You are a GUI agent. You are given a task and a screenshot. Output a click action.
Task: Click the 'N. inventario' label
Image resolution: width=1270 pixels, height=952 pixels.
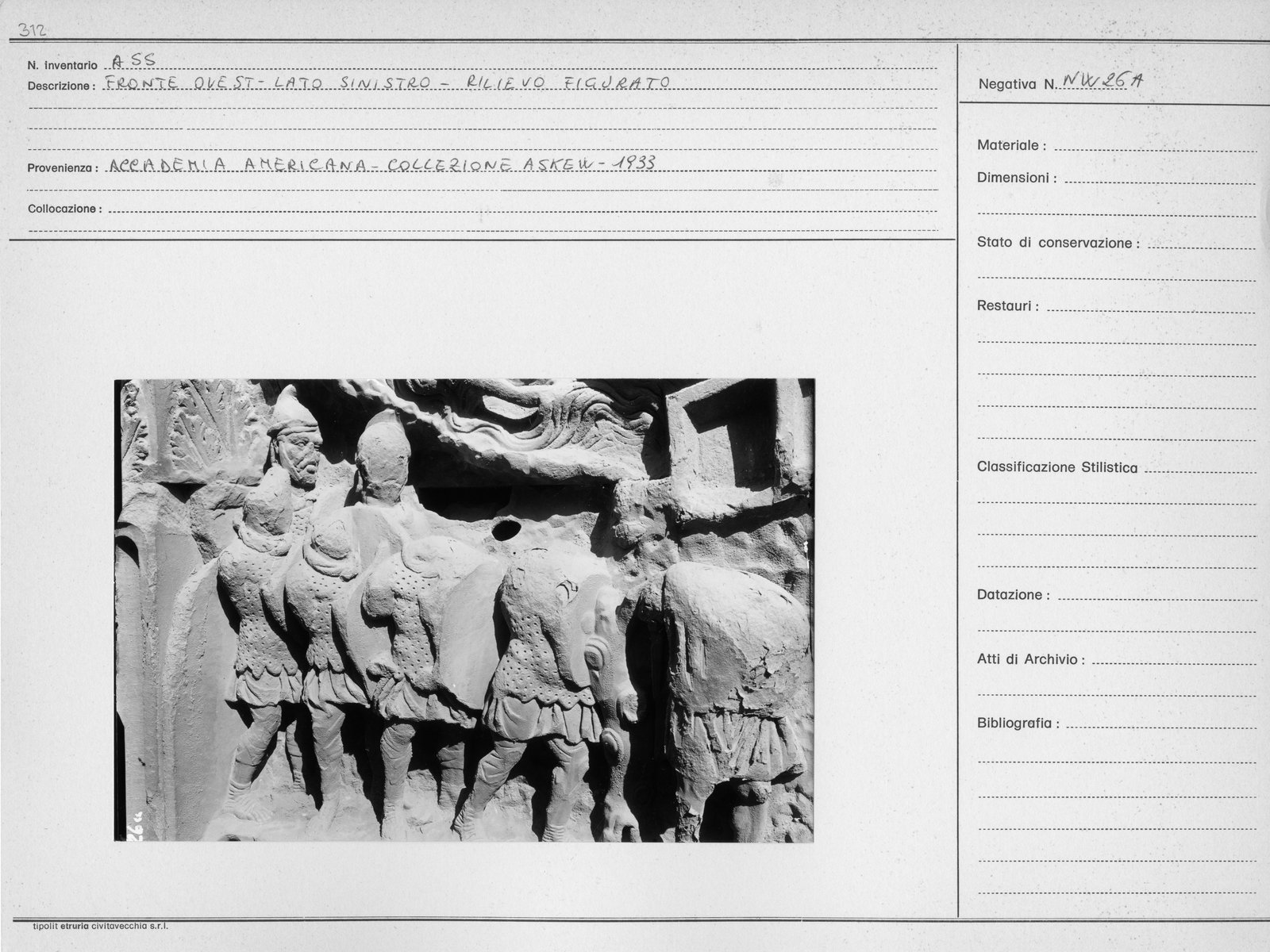point(63,65)
